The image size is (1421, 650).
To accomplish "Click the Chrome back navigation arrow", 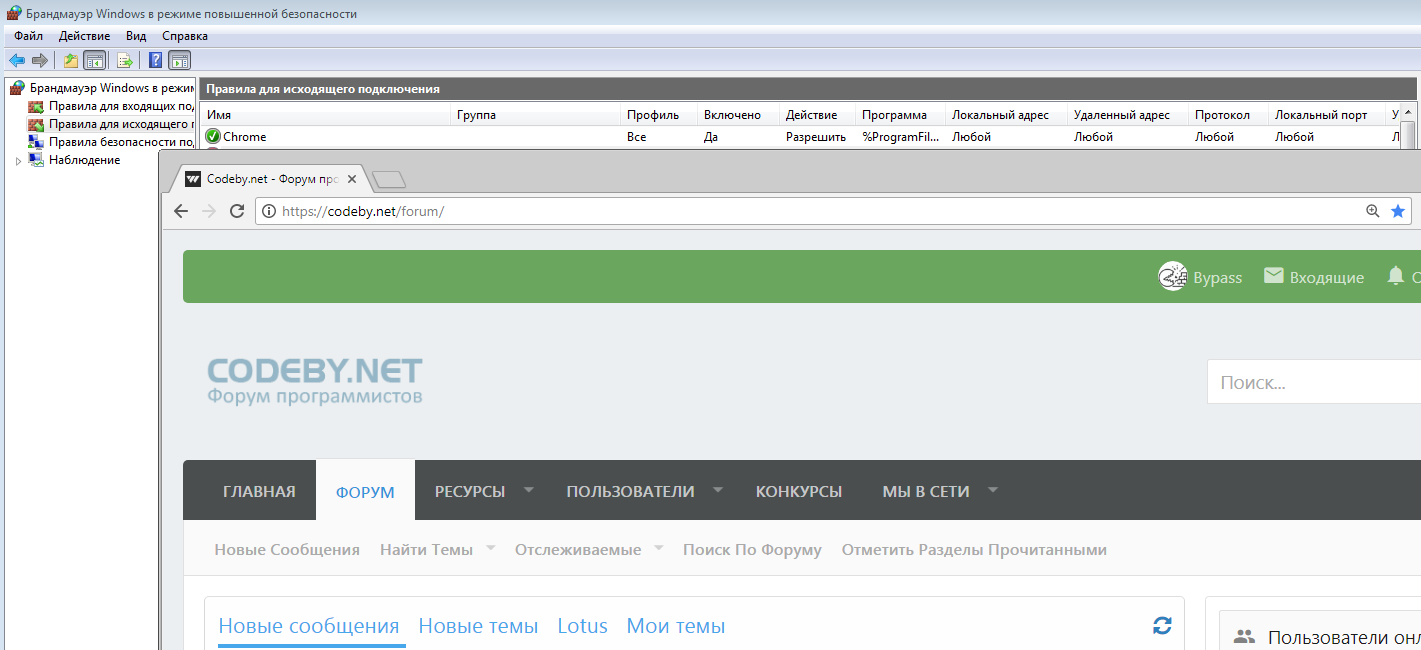I will coord(181,211).
